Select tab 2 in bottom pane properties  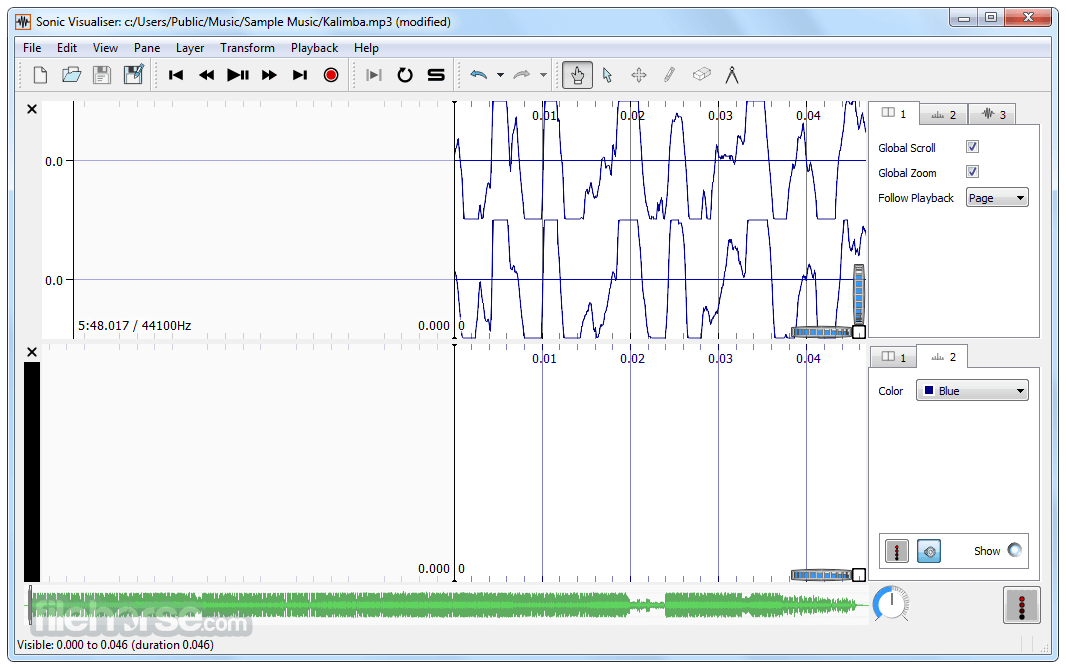point(943,356)
